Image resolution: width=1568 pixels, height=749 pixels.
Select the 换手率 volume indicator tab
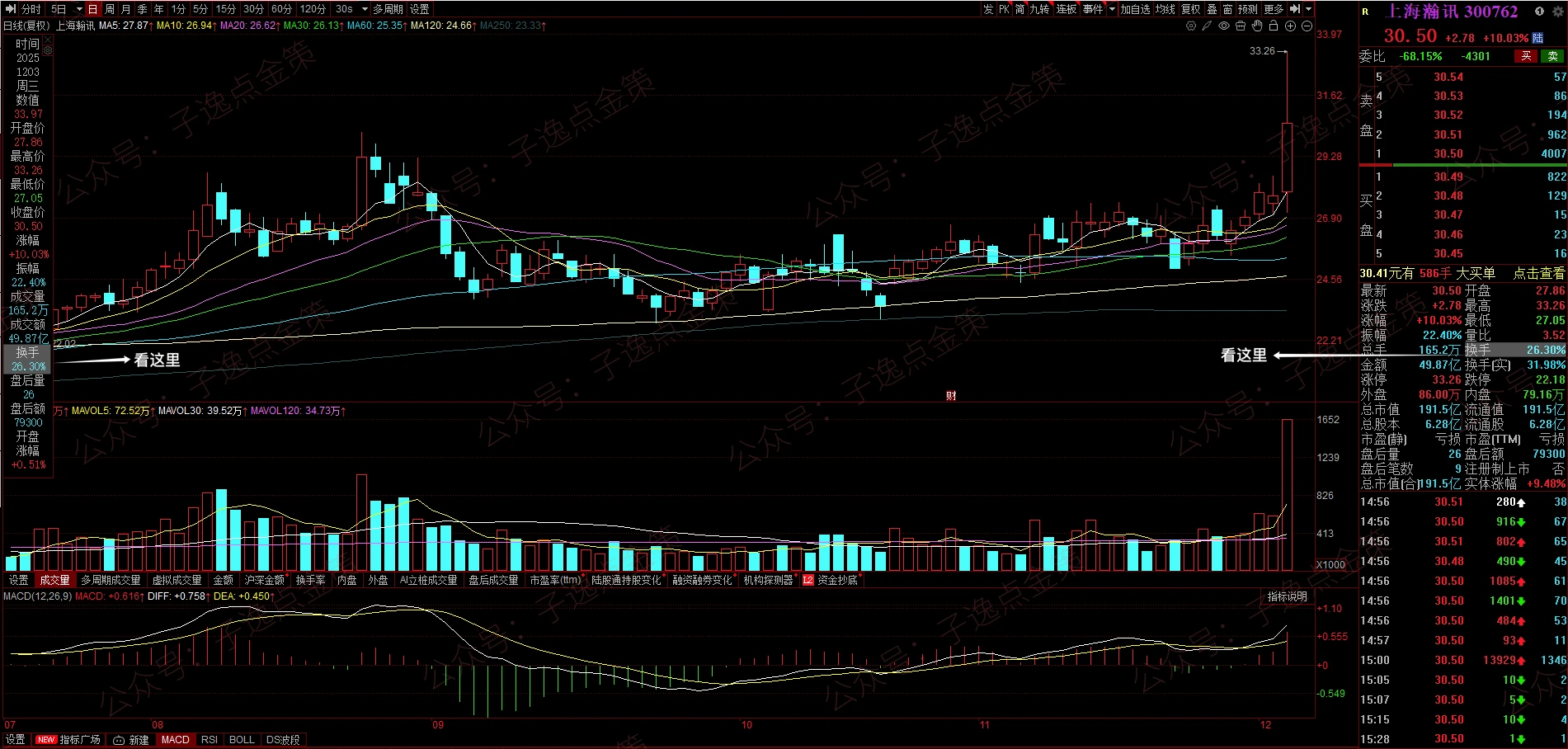pyautogui.click(x=310, y=580)
